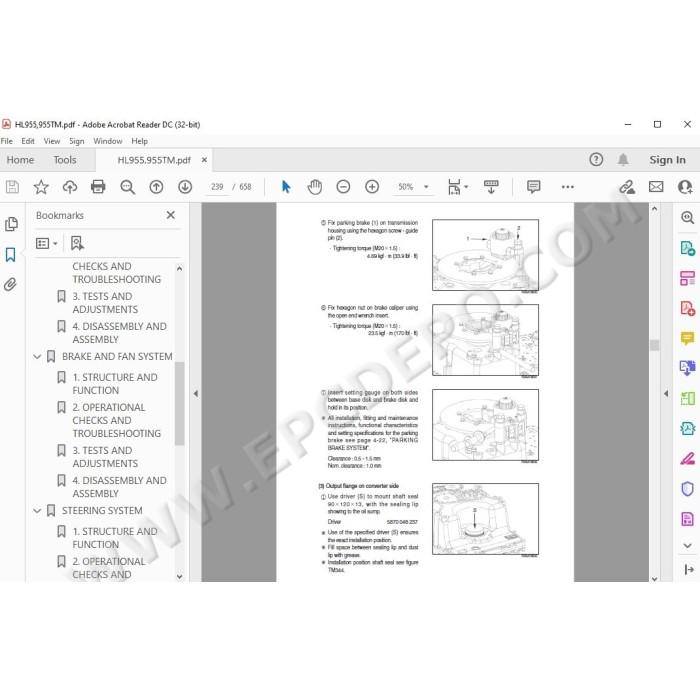Image resolution: width=700 pixels, height=700 pixels.
Task: Open the Attachments paperclip panel
Action: pos(10,284)
